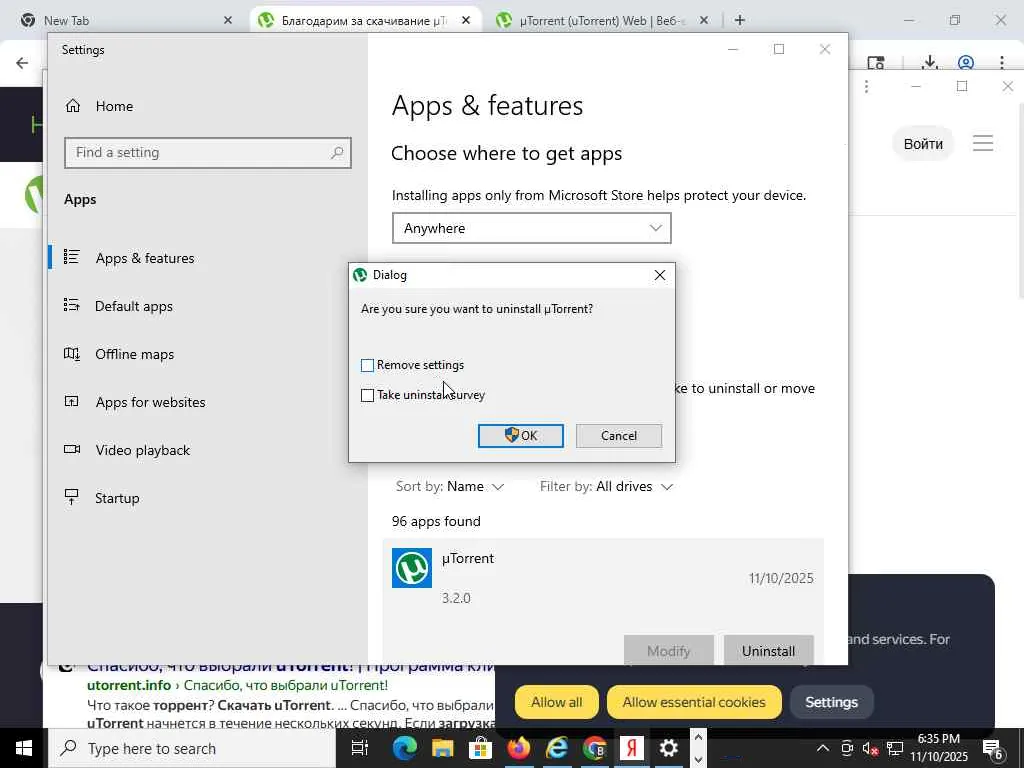The height and width of the screenshot is (768, 1024).
Task: Click the Find a setting search box
Action: [x=208, y=153]
